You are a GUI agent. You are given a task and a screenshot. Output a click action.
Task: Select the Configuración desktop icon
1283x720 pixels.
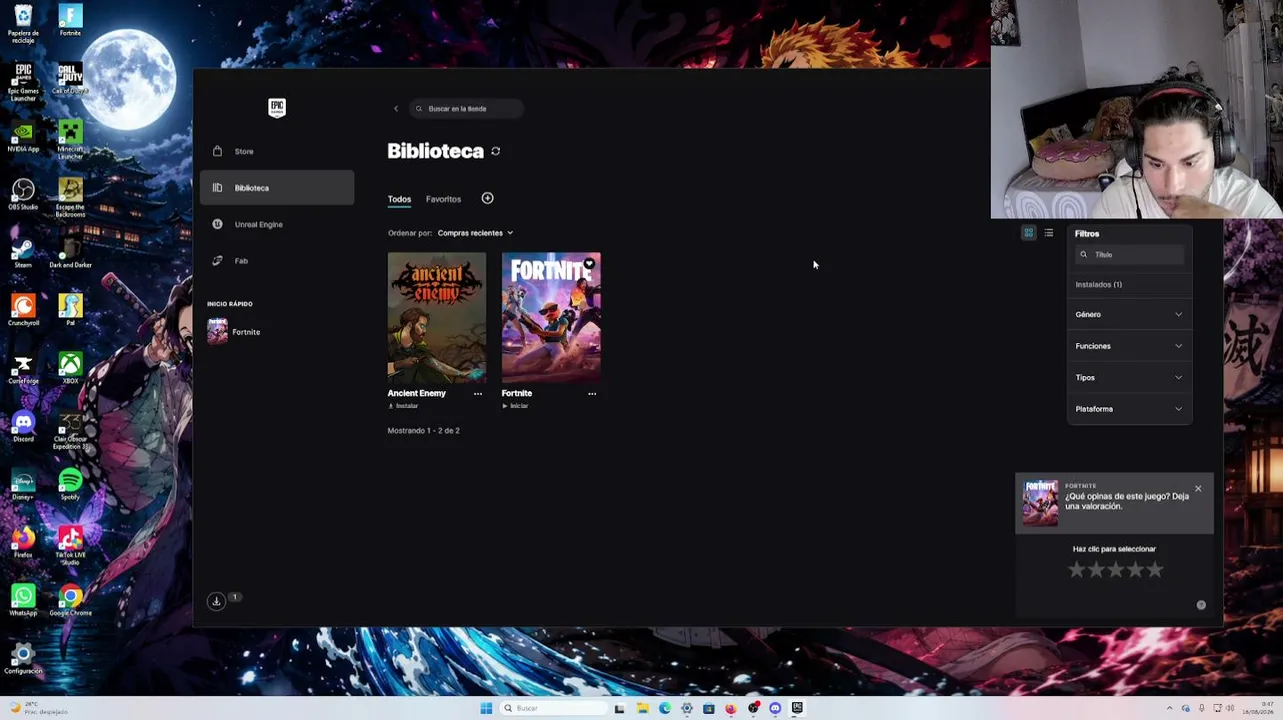(x=23, y=658)
